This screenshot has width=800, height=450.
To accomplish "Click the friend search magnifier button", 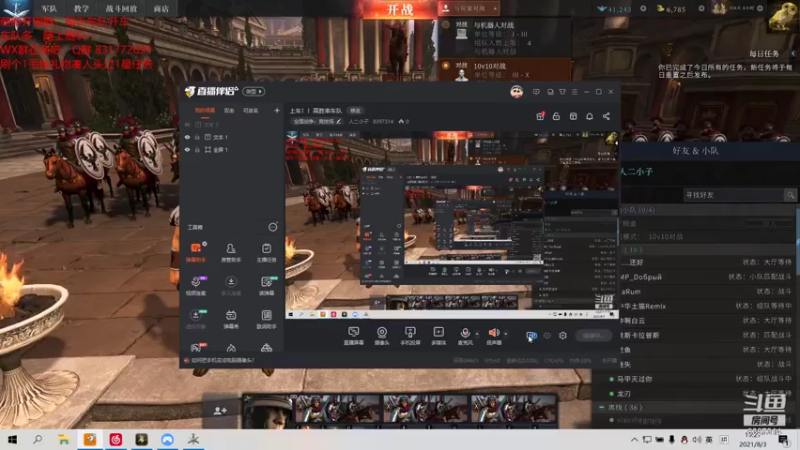I will click(x=790, y=195).
